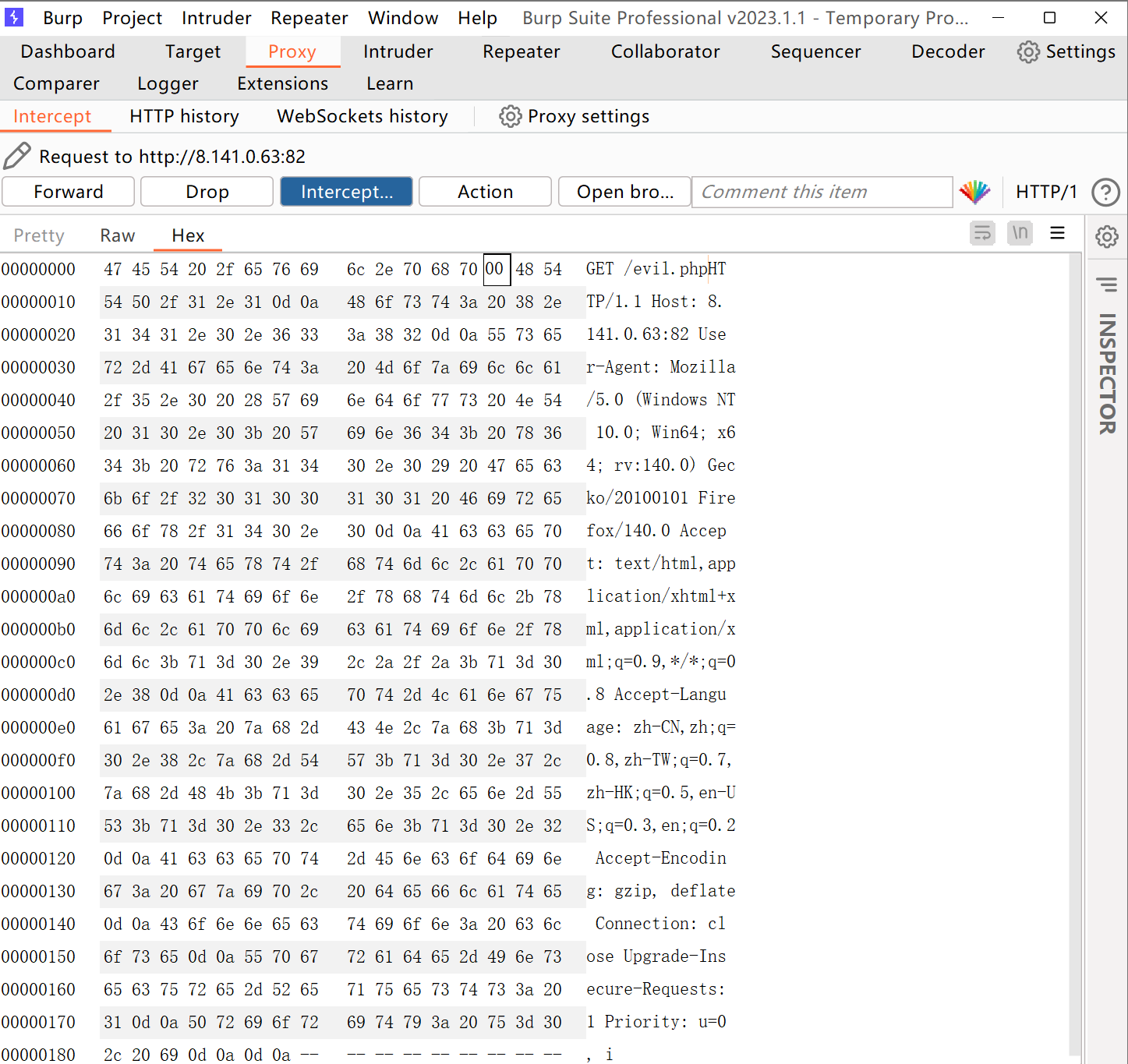Open the Intruder menu in menu bar
The height and width of the screenshot is (1064, 1128).
[216, 18]
